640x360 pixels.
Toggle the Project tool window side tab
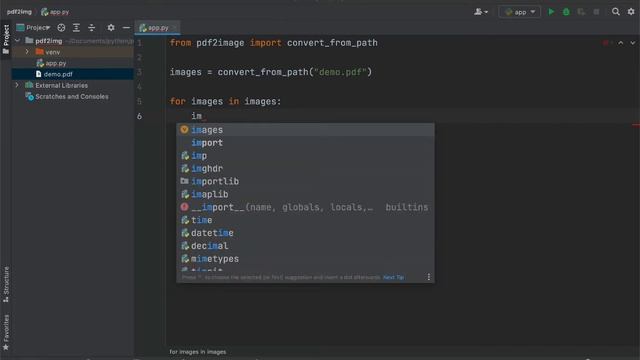(x=6, y=39)
